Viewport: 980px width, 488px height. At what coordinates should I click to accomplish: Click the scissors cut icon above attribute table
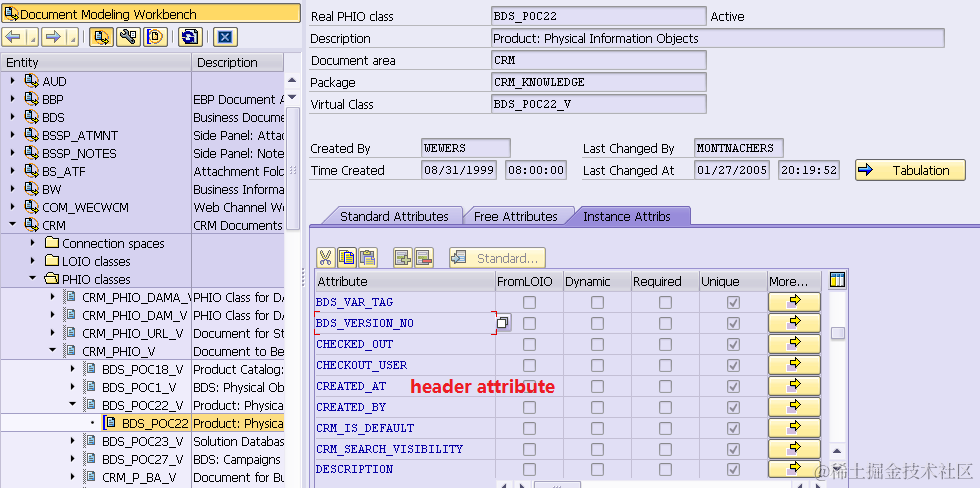(326, 257)
